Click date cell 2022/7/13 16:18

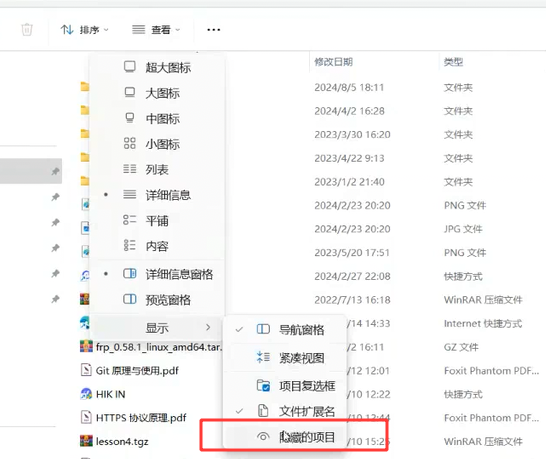(352, 300)
